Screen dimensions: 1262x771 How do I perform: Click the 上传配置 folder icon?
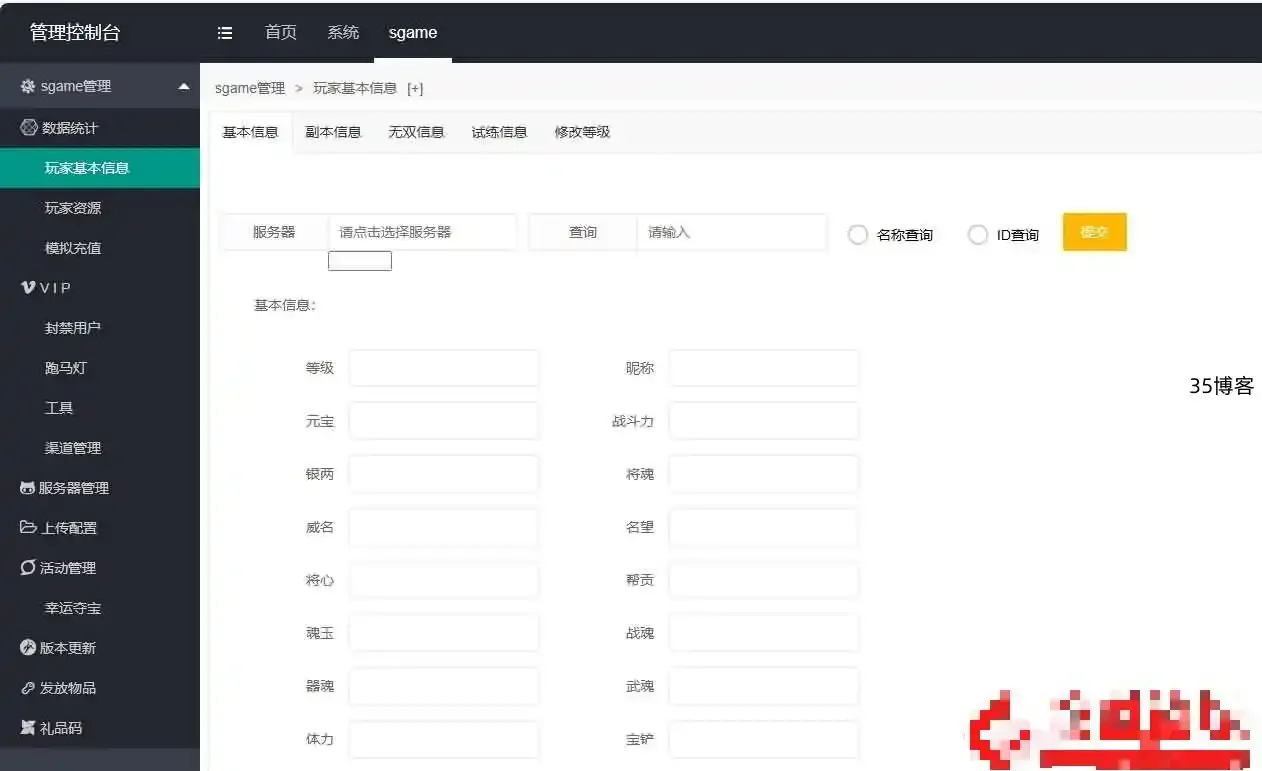28,527
